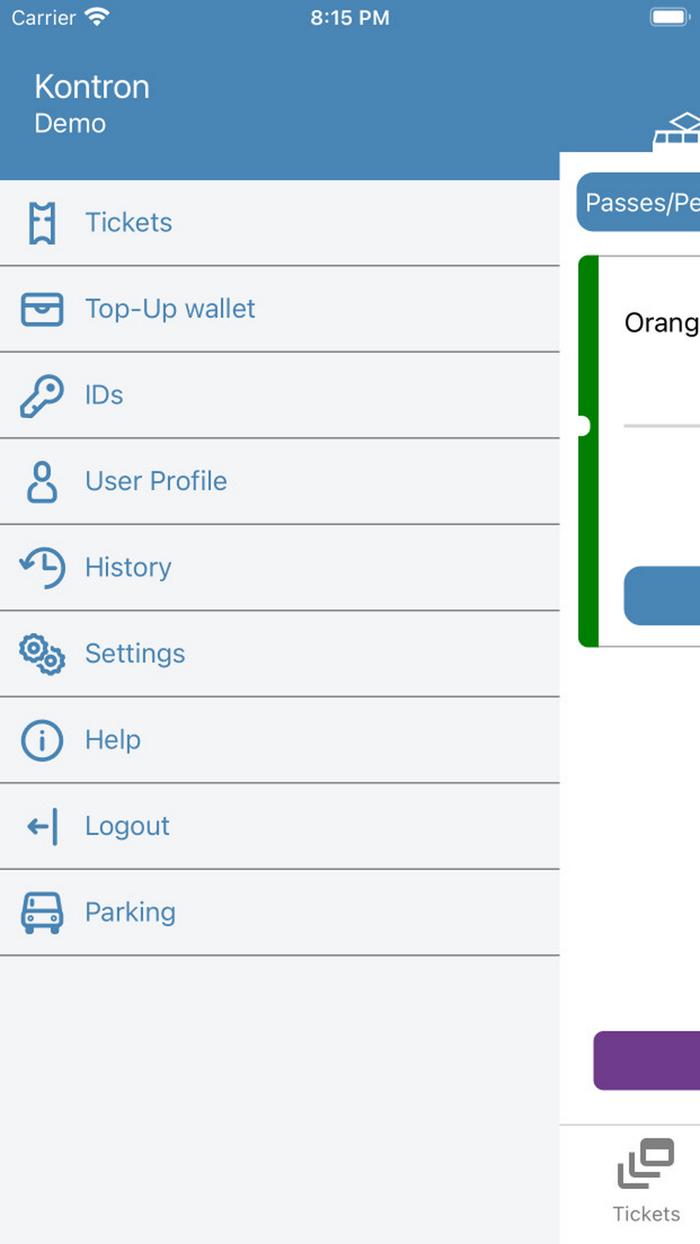Tap the arrow icon beside Logout
The height and width of the screenshot is (1244, 700).
42,826
